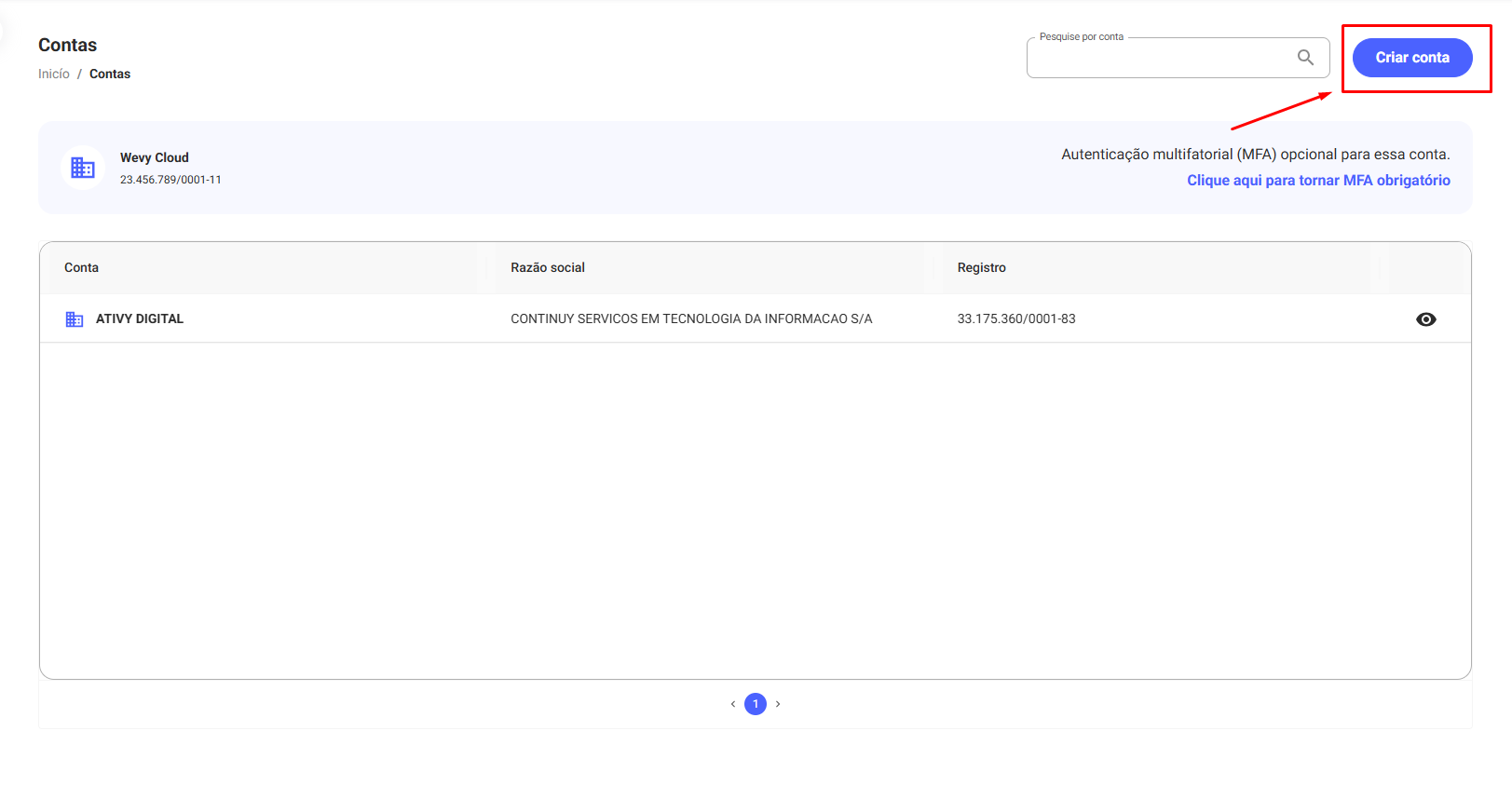Click the Wevy Cloud building icon

pyautogui.click(x=83, y=168)
